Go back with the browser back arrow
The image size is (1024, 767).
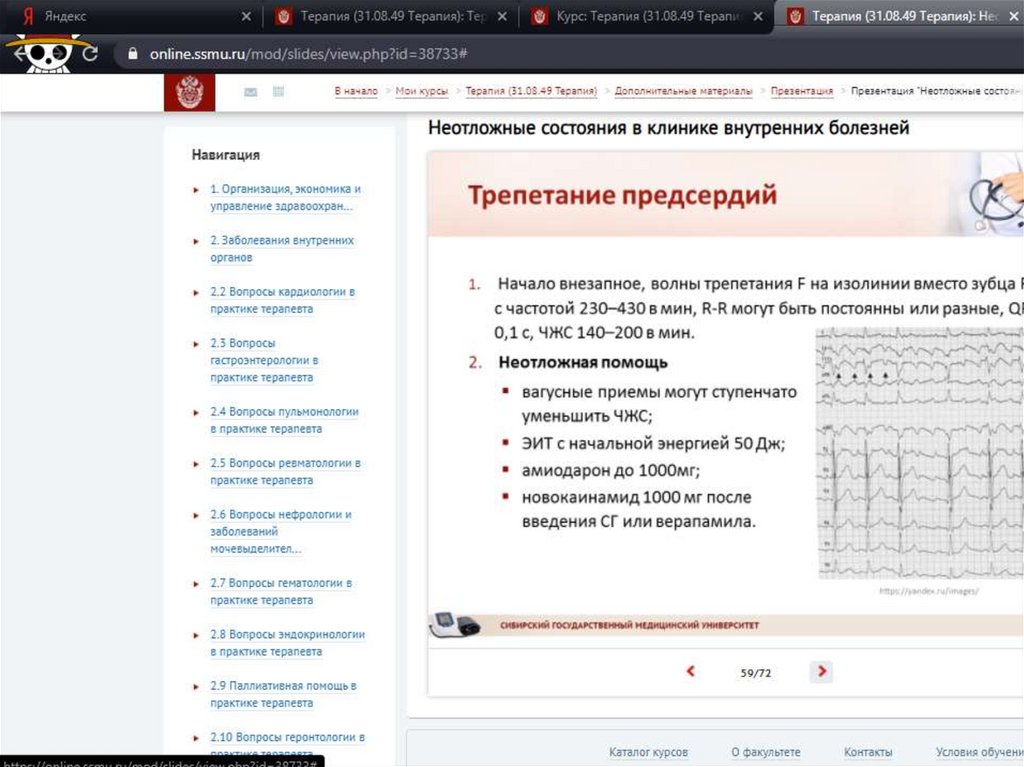tap(20, 54)
